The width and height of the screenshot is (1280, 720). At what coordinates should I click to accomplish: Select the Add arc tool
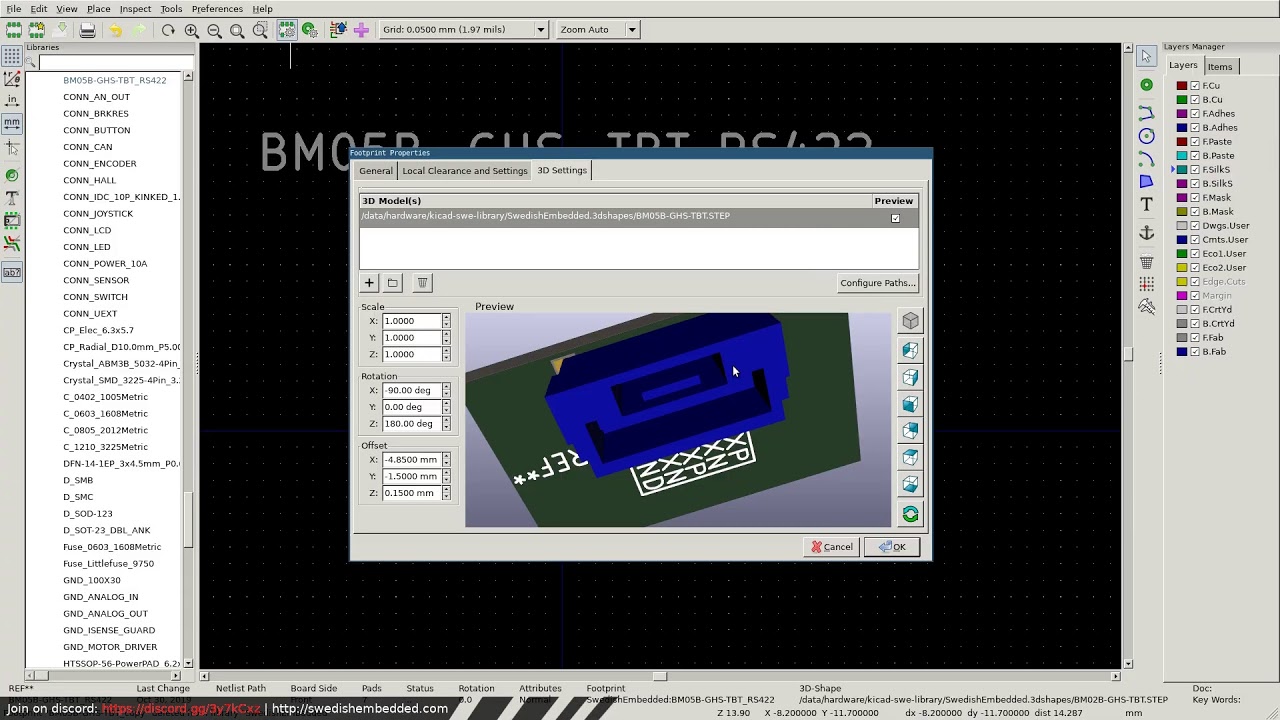point(1146,159)
